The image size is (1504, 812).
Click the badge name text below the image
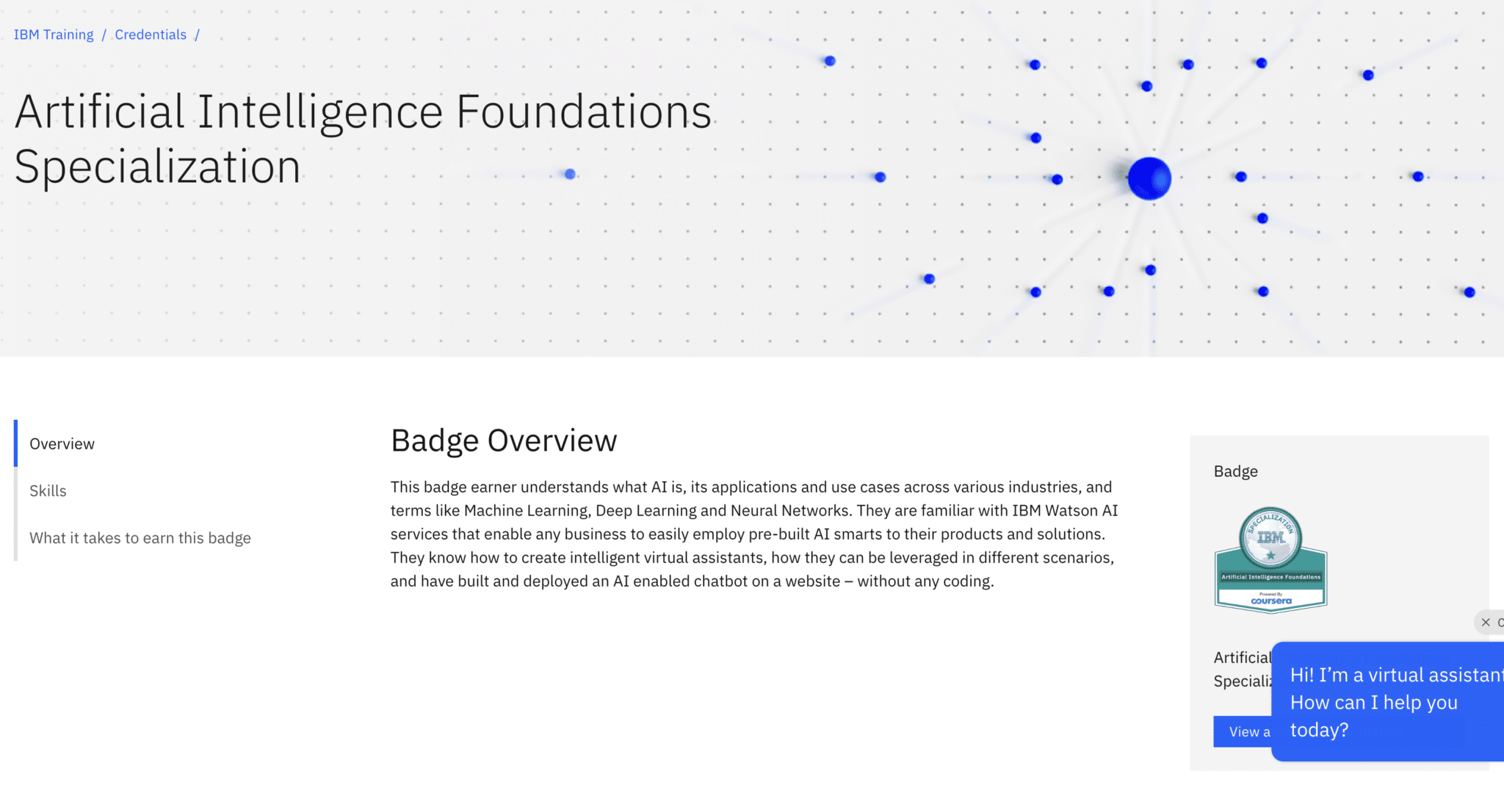[x=1242, y=669]
